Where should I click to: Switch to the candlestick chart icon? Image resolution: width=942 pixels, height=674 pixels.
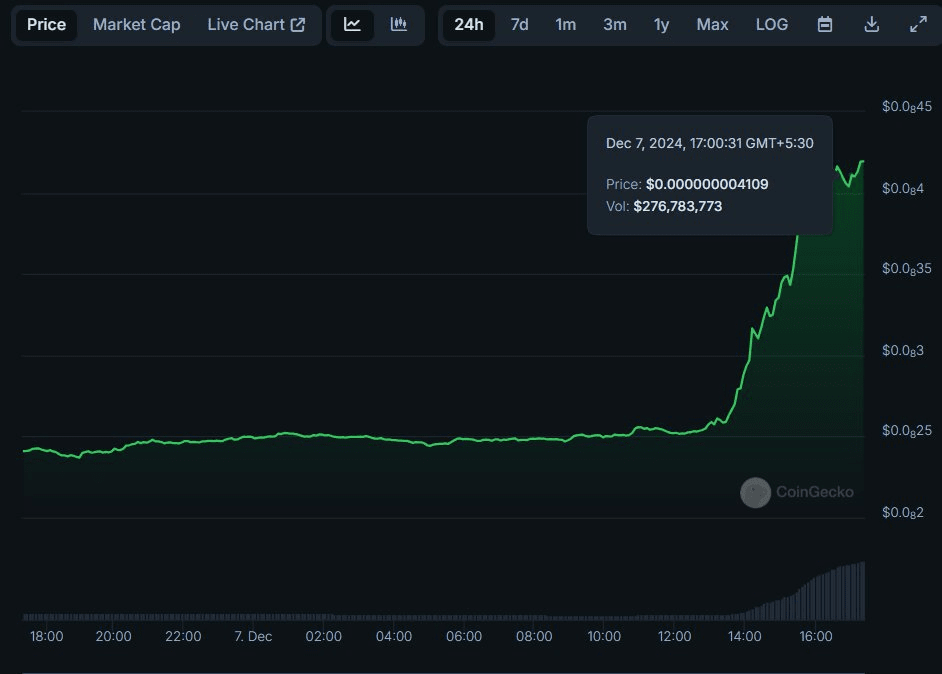coord(398,25)
